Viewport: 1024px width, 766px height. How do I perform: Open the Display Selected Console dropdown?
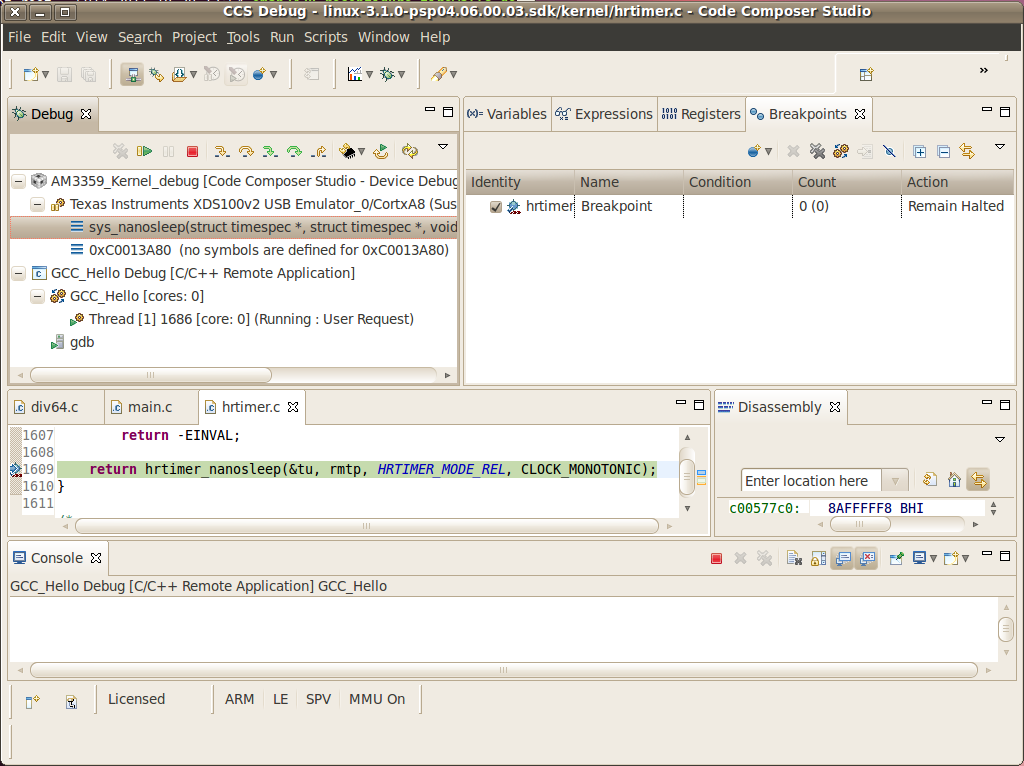pyautogui.click(x=933, y=558)
